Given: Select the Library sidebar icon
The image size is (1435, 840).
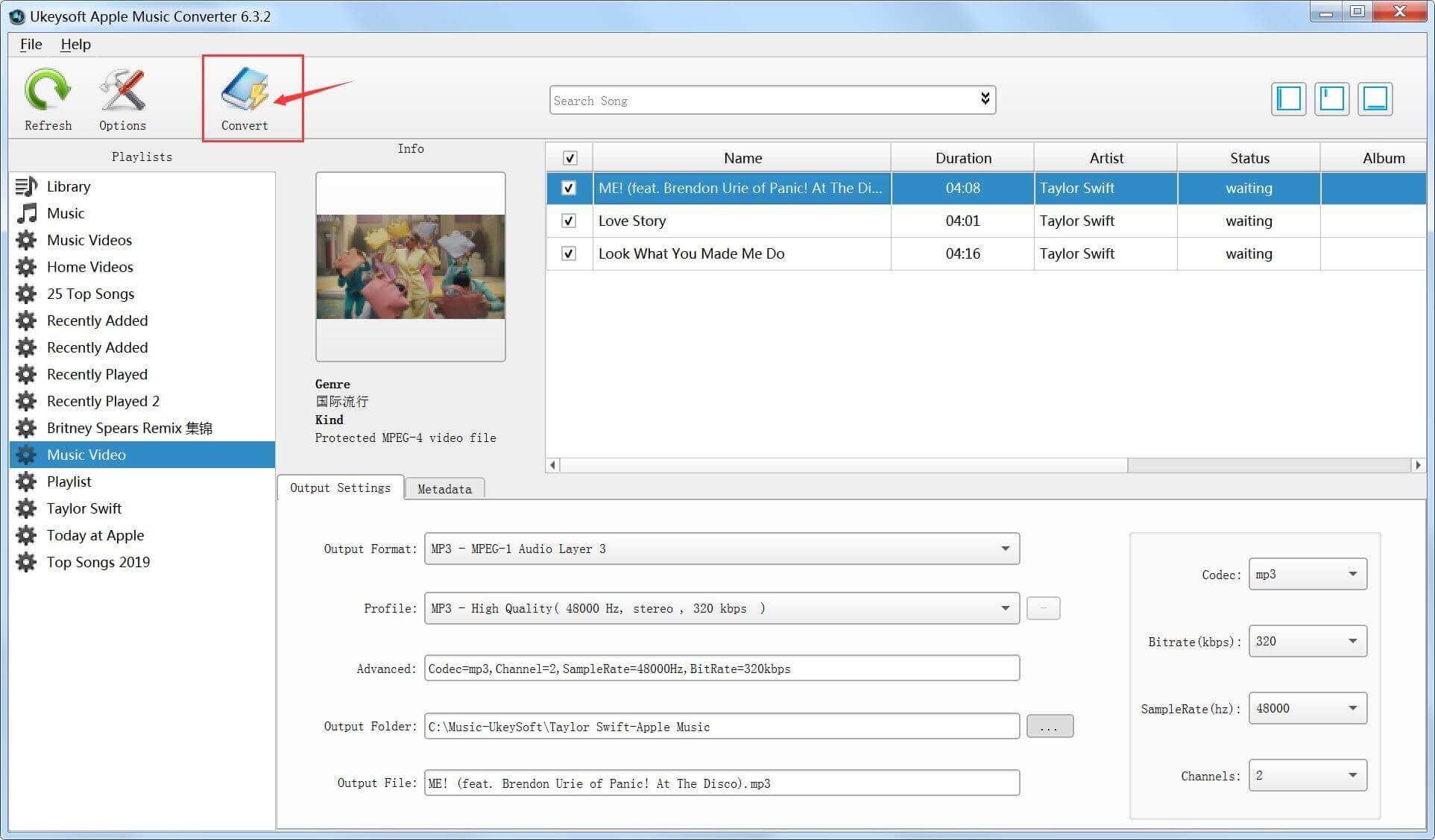Looking at the screenshot, I should pos(28,185).
